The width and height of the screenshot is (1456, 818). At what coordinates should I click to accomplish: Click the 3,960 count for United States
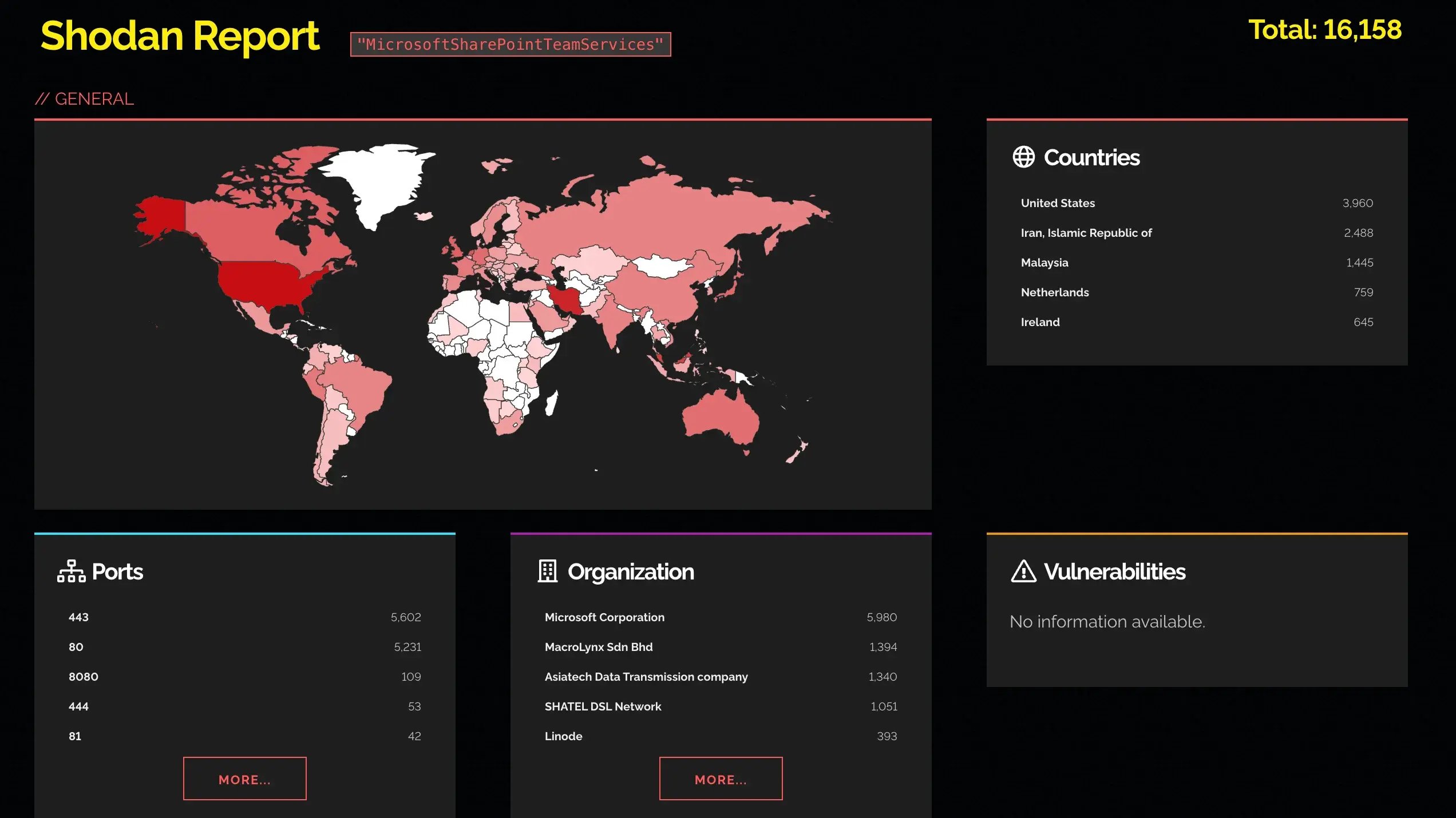pyautogui.click(x=1358, y=203)
